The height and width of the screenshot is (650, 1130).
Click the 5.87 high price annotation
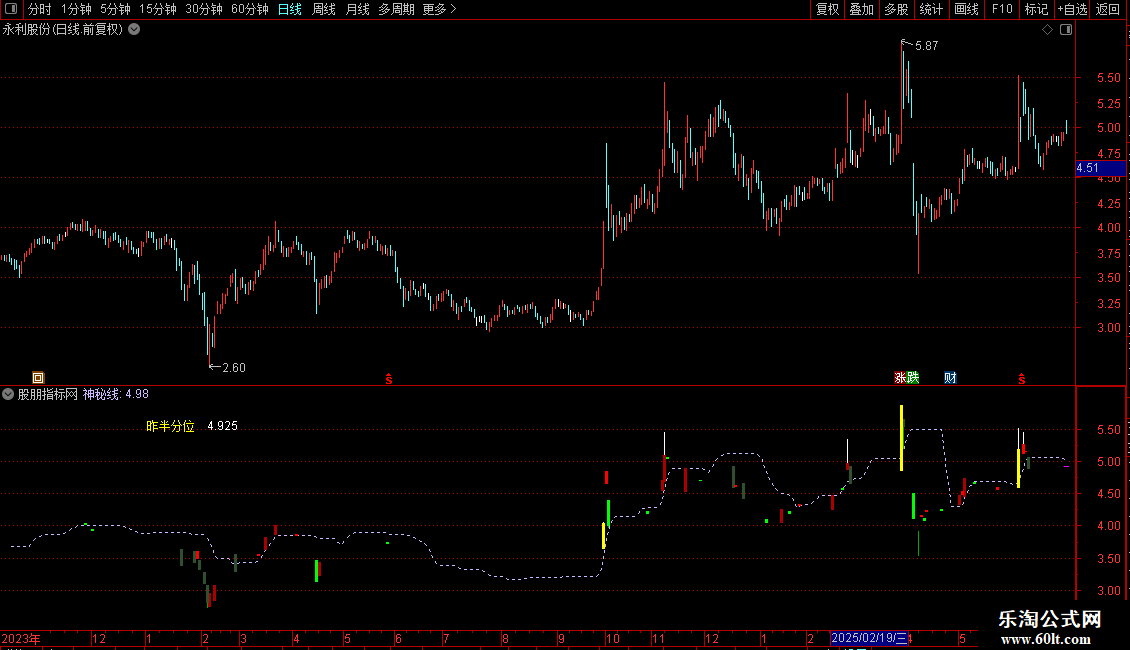[926, 46]
